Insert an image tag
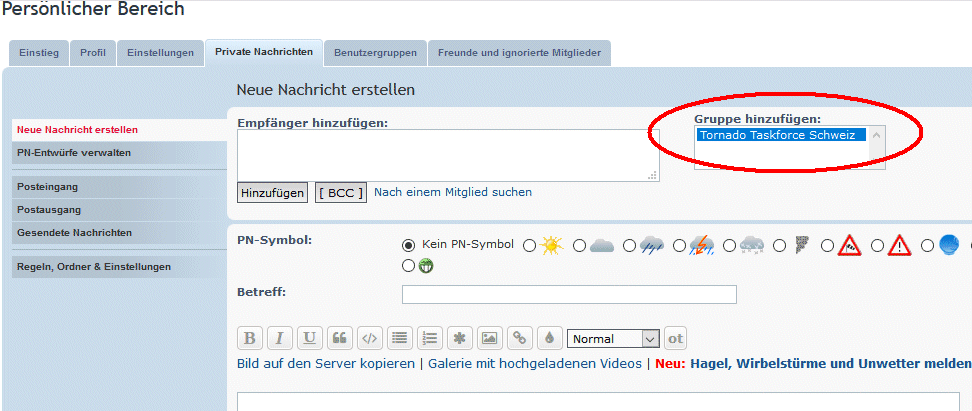The image size is (972, 411). point(490,338)
